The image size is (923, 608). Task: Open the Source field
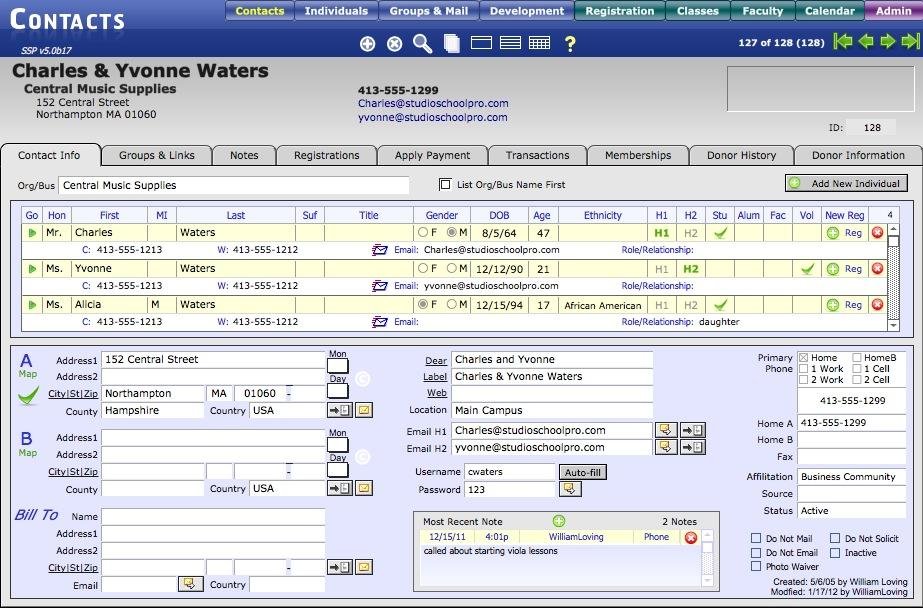click(x=851, y=494)
